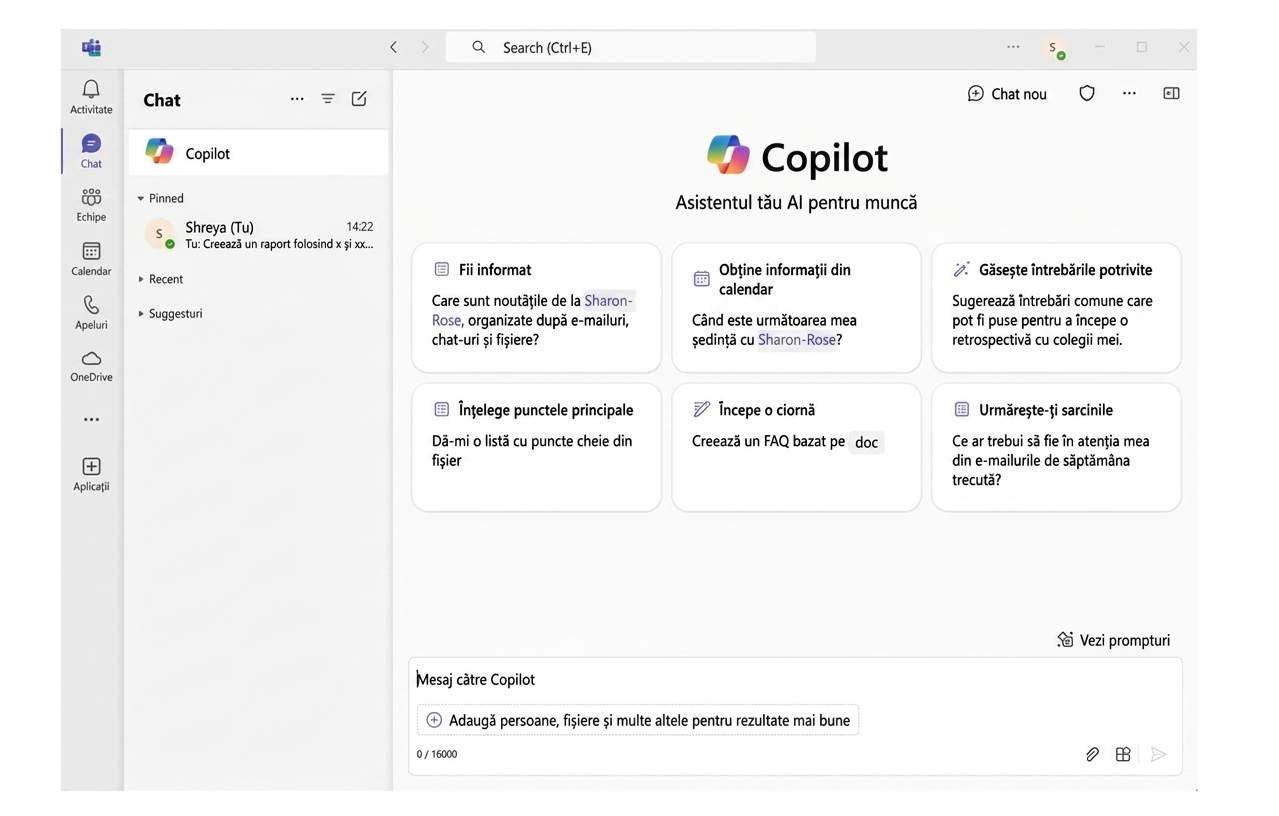Viewport: 1279px width, 816px height.
Task: Go back with the left arrow
Action: (393, 47)
